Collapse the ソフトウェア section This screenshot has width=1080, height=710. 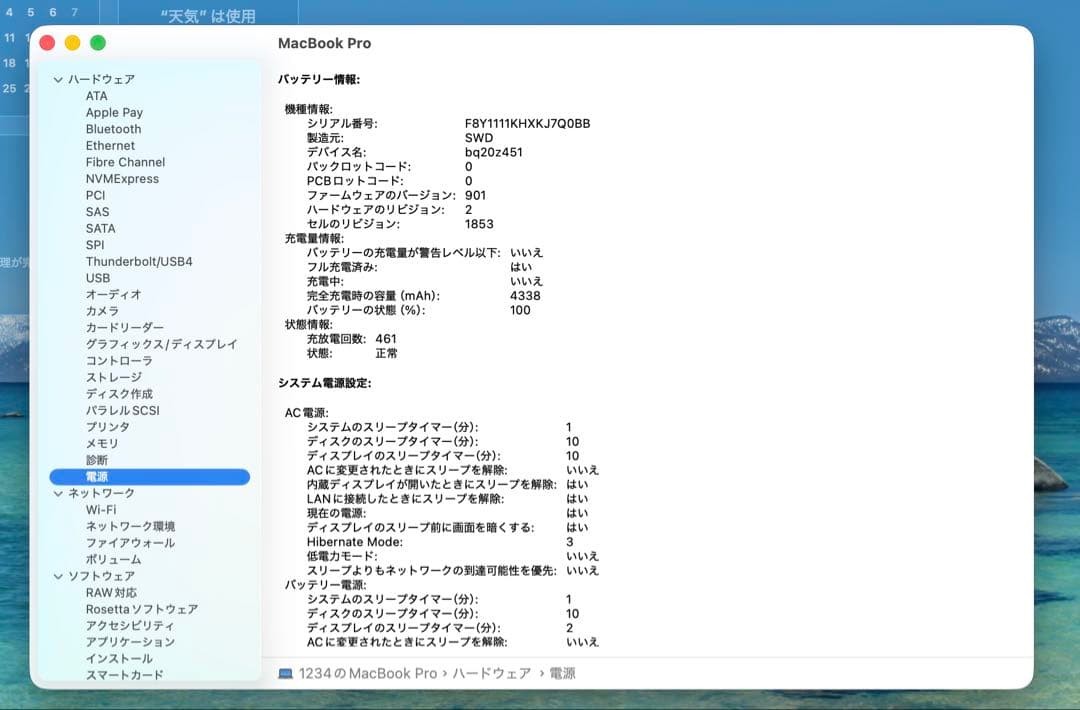coord(58,576)
